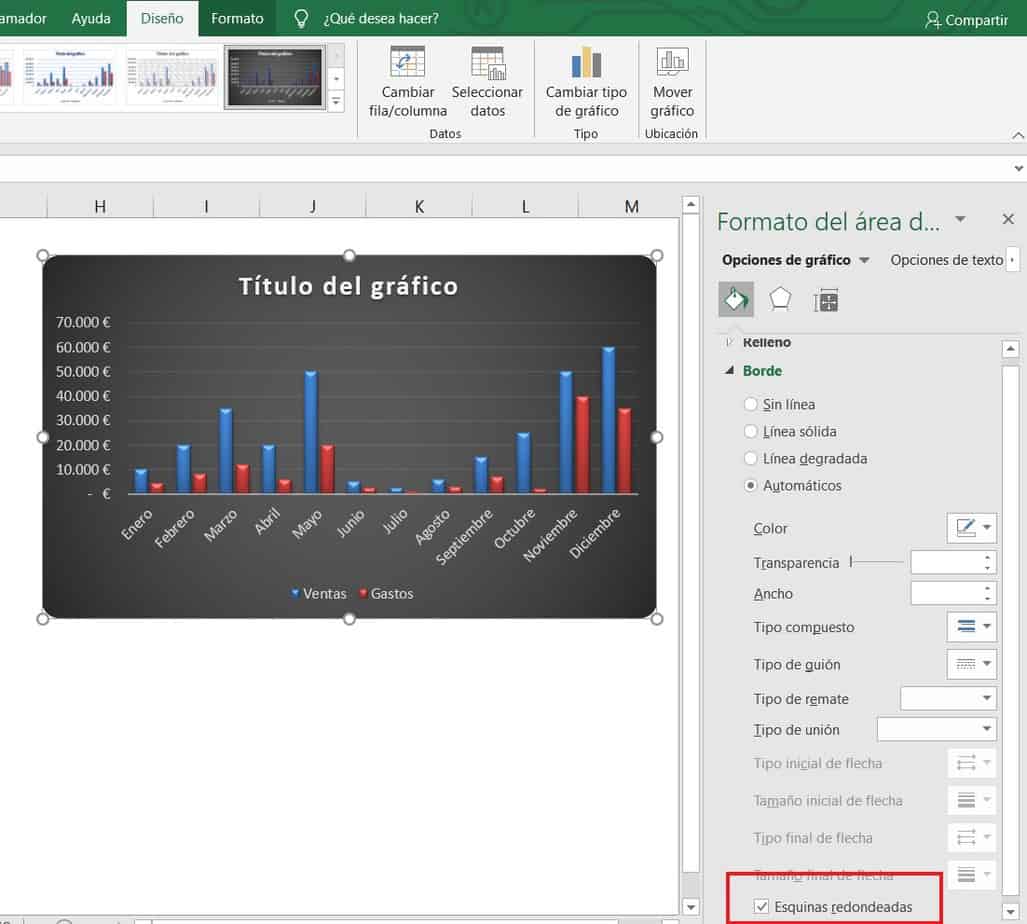Open the Opciones de gráfico dropdown arrow
1027x924 pixels.
pos(864,261)
